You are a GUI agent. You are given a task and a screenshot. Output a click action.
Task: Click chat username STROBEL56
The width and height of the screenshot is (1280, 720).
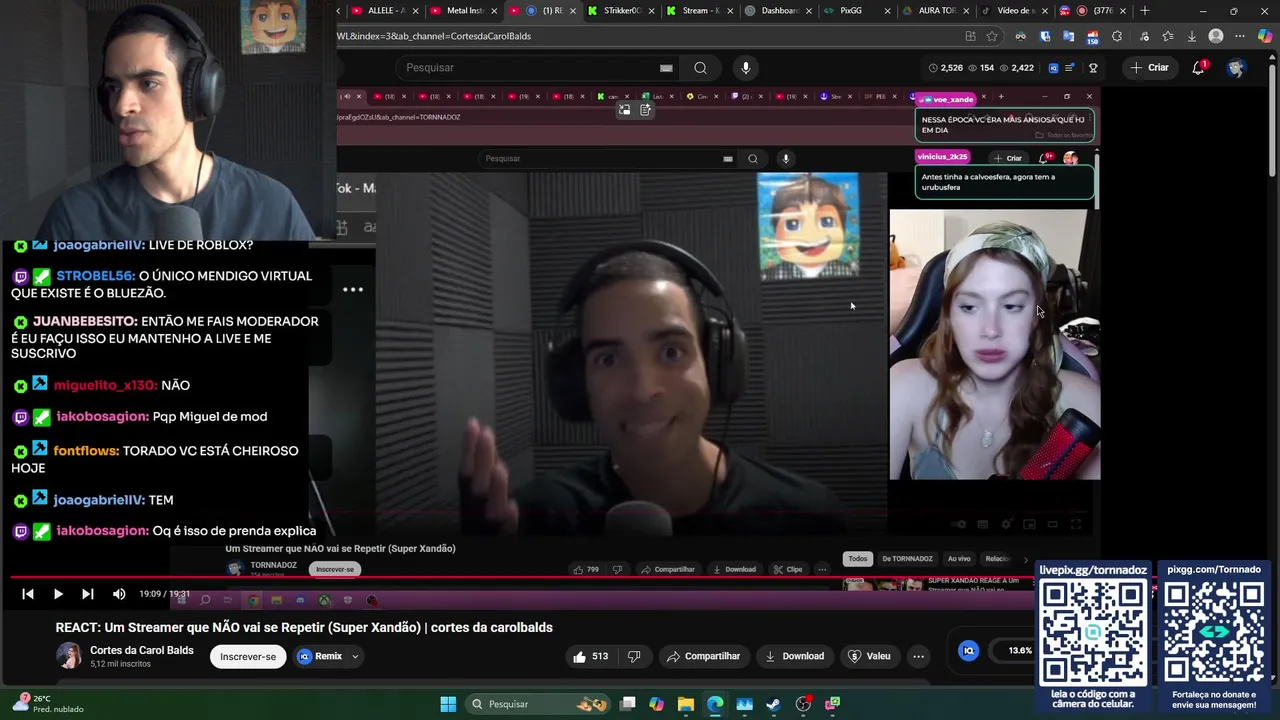coord(96,276)
